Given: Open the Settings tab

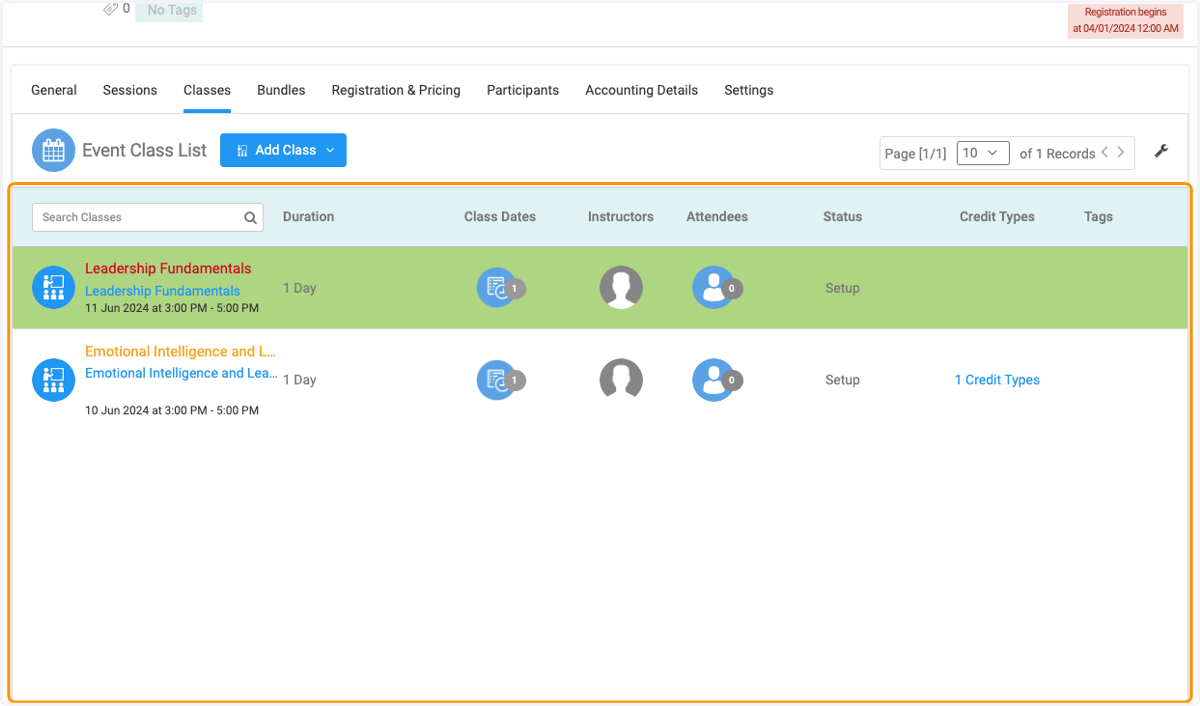Looking at the screenshot, I should tap(749, 90).
